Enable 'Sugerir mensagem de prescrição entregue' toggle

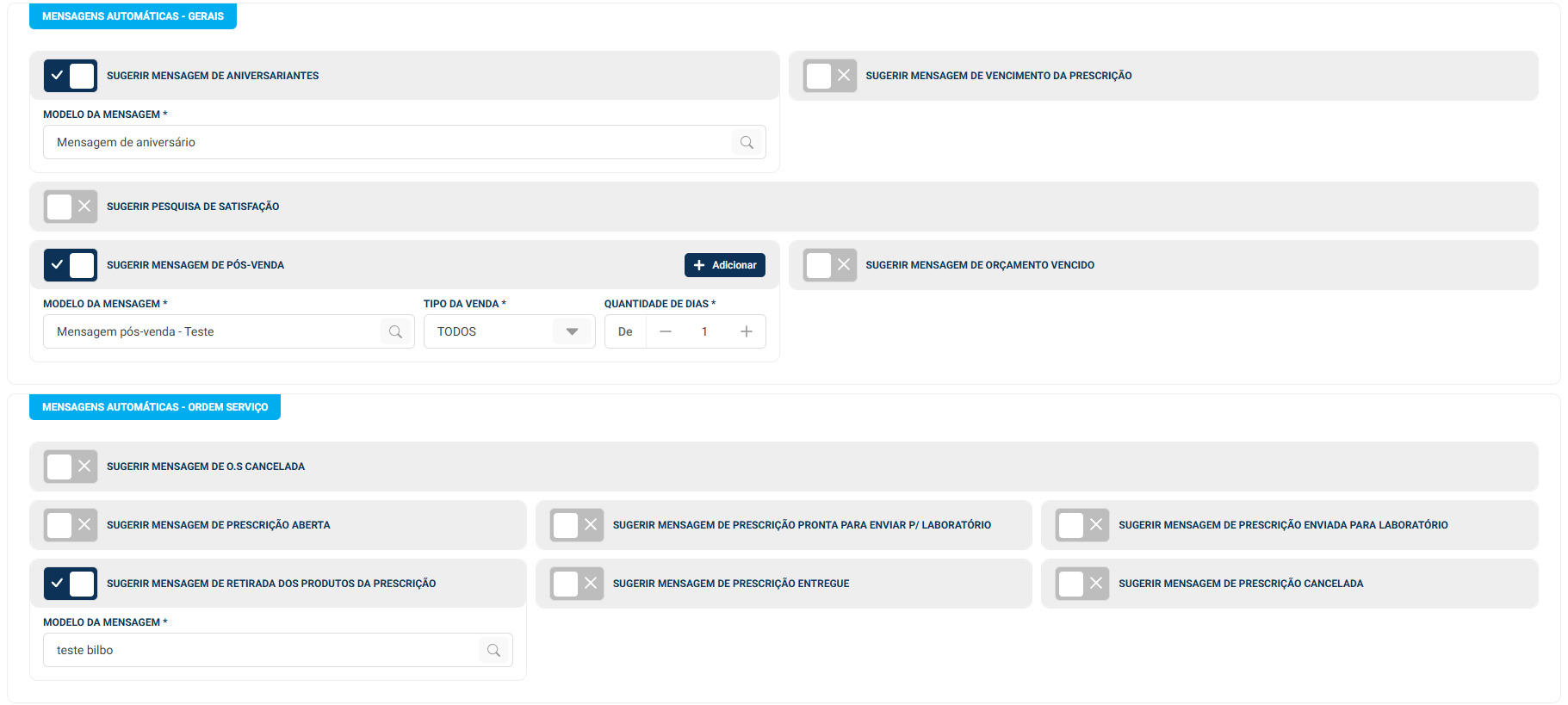pos(577,584)
